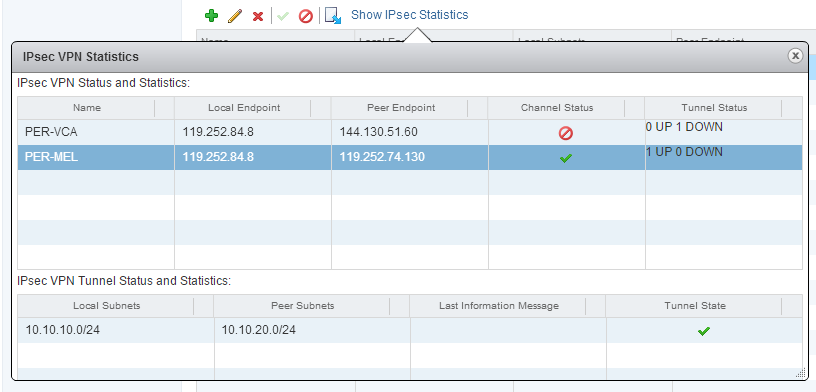Sort by the Name column header
The image size is (816, 392).
point(87,108)
